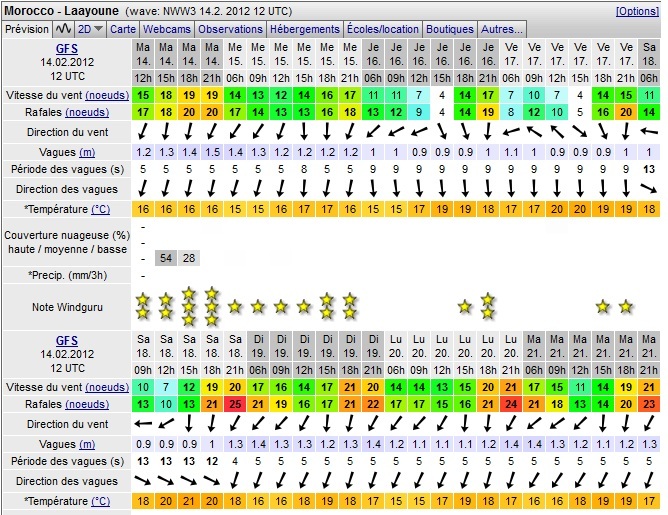Click the three-star rating under Ma 14. 21h
Screen dimensions: 668x515
[212, 307]
